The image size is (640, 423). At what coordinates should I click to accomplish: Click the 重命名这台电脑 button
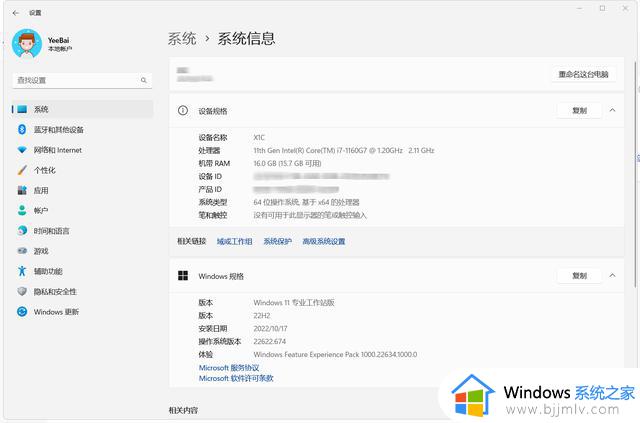point(583,74)
